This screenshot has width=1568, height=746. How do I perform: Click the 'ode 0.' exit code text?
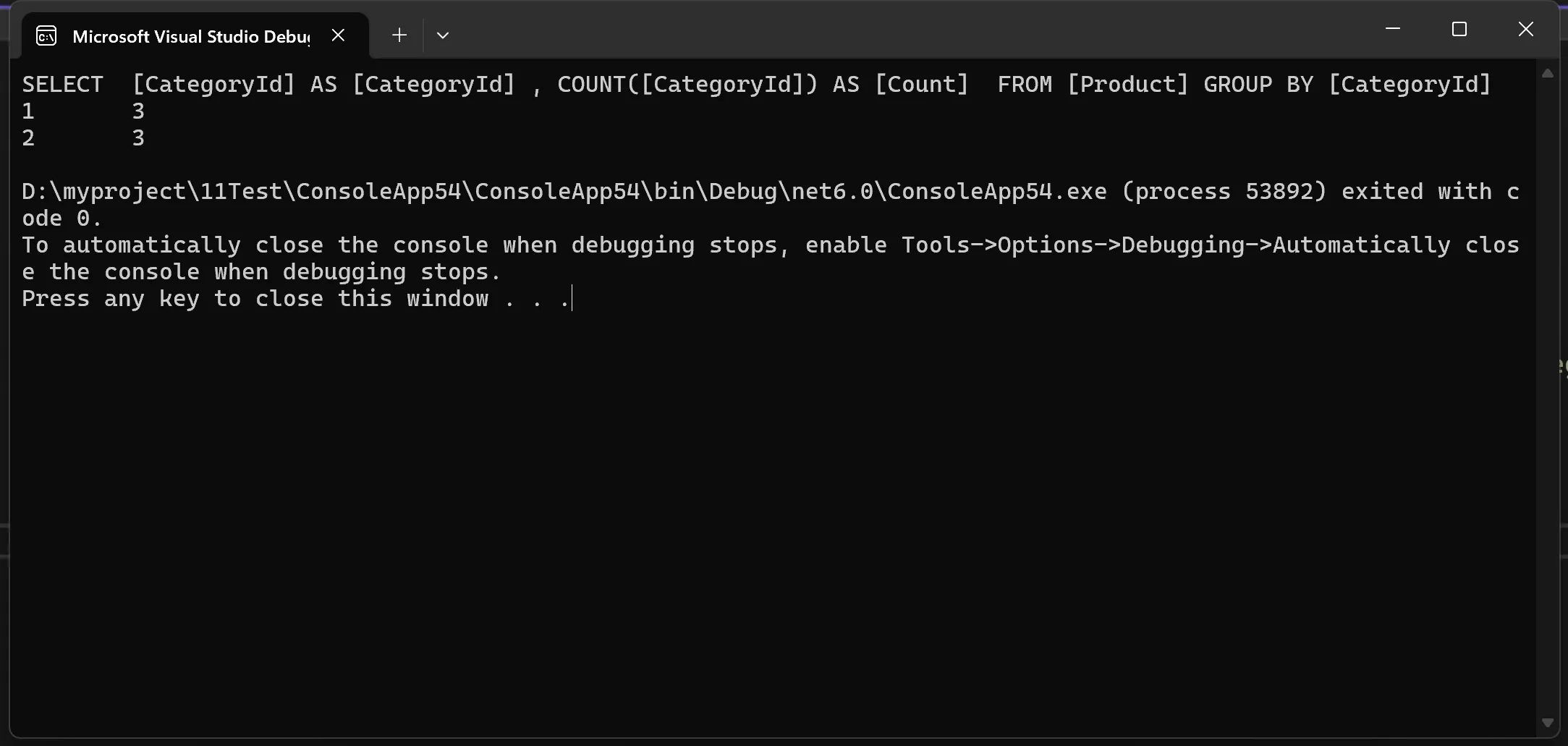pos(62,219)
